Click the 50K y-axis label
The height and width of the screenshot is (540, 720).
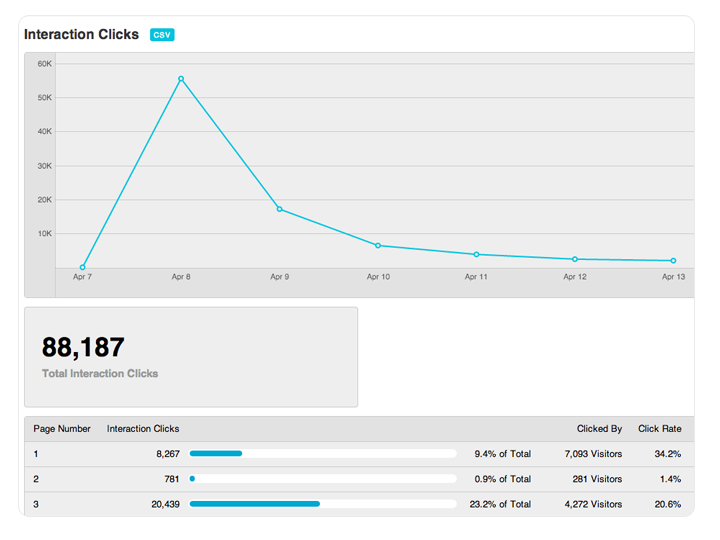coord(45,98)
